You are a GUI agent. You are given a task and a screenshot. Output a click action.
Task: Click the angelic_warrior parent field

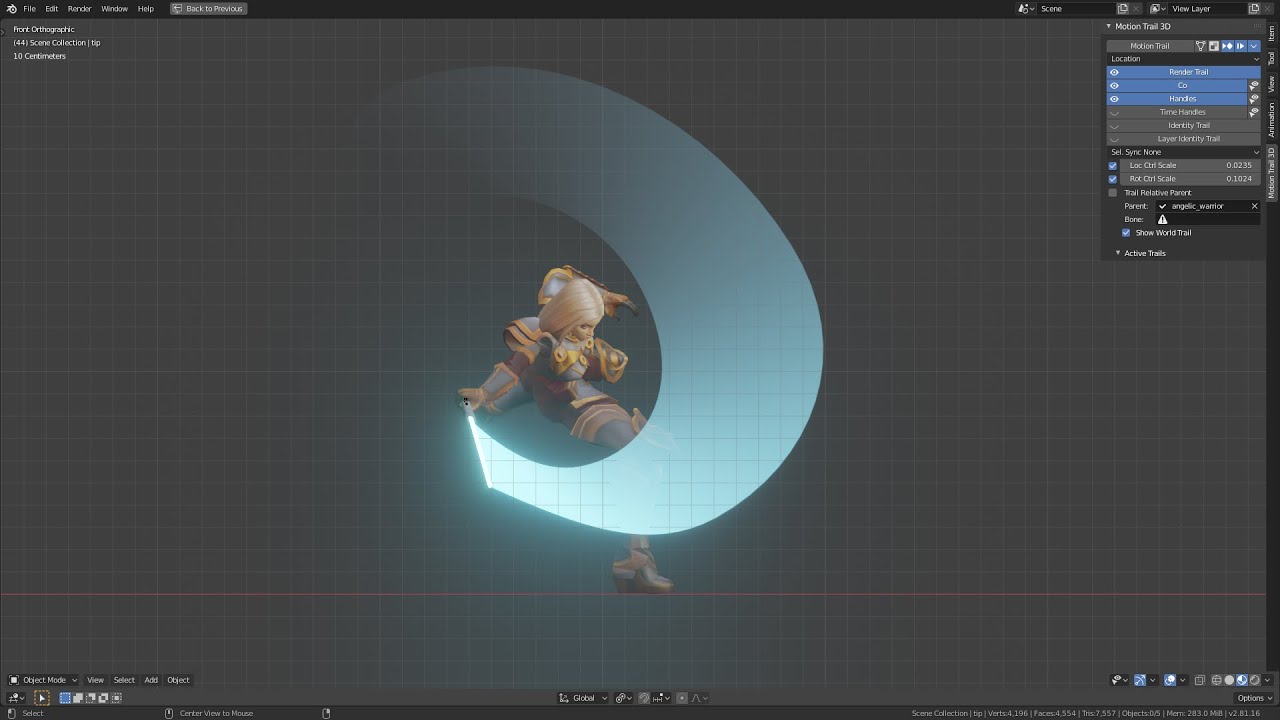click(x=1201, y=206)
